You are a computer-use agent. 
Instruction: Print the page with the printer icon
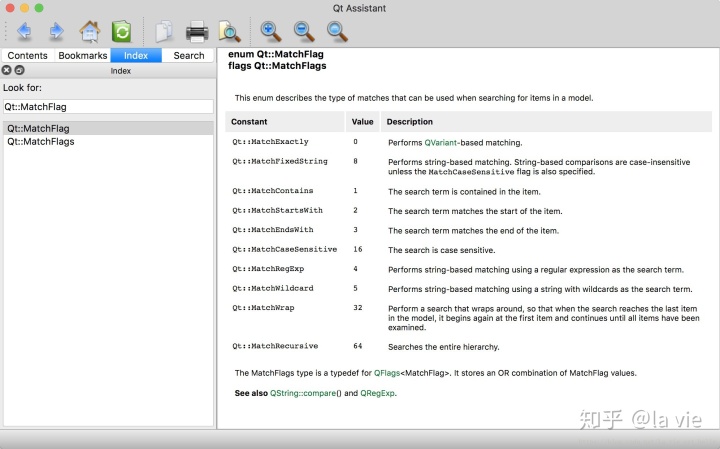coord(197,32)
